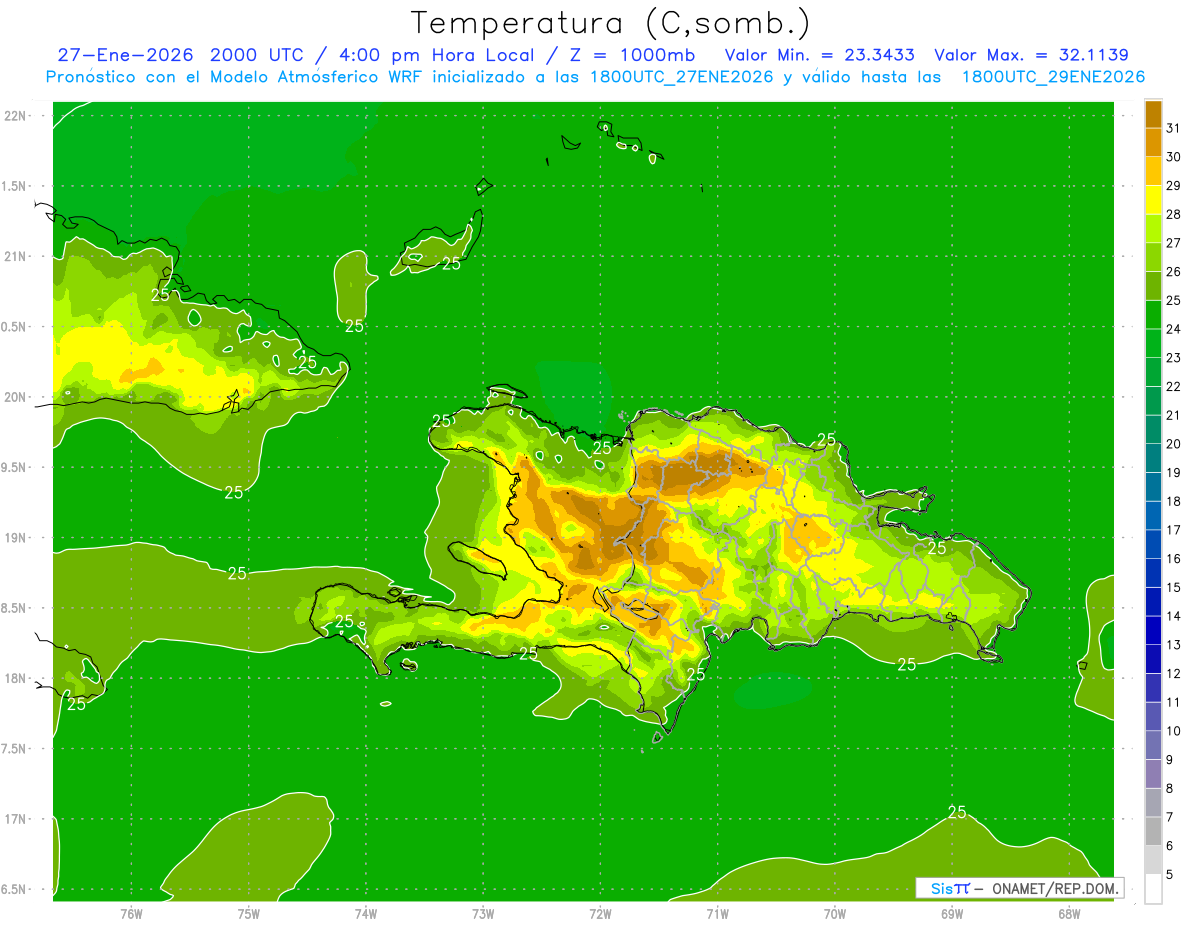Click the '73W' longitude label
Image resolution: width=1200 pixels, height=927 pixels.
483,914
